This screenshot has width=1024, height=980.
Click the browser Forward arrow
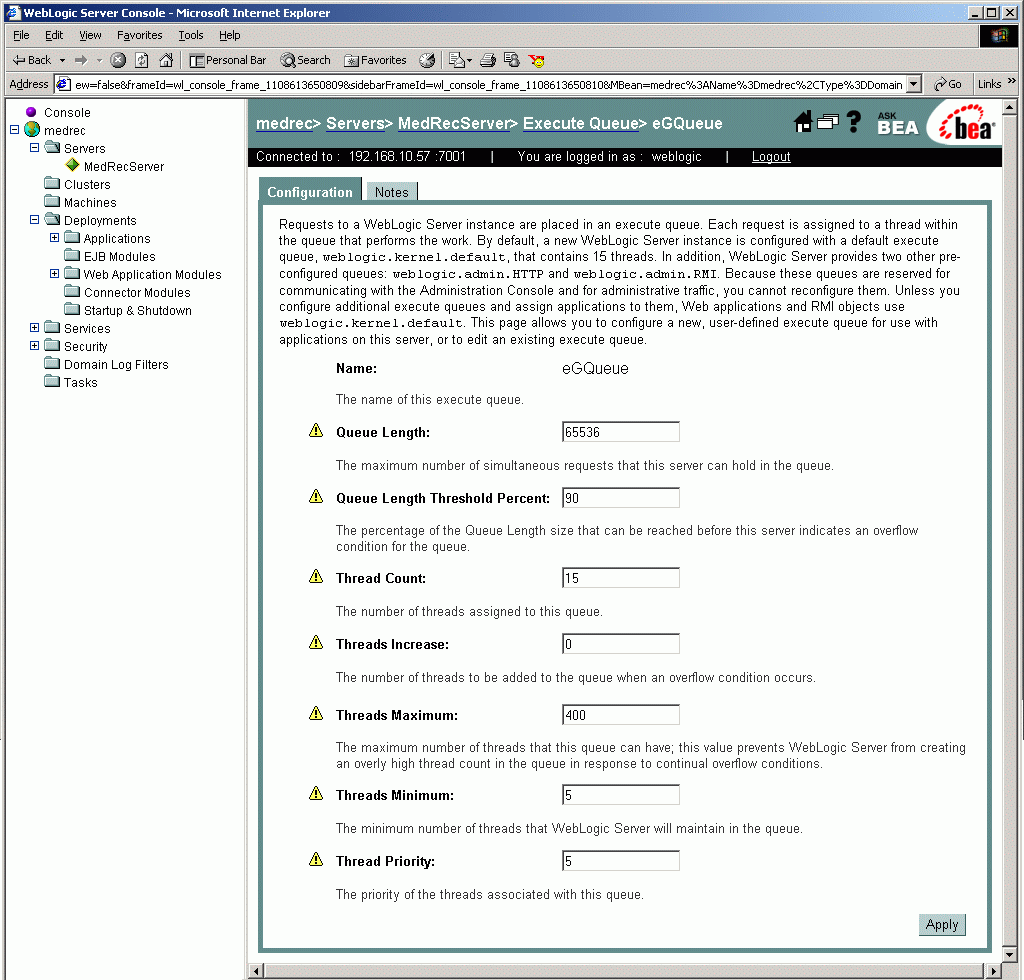point(81,60)
